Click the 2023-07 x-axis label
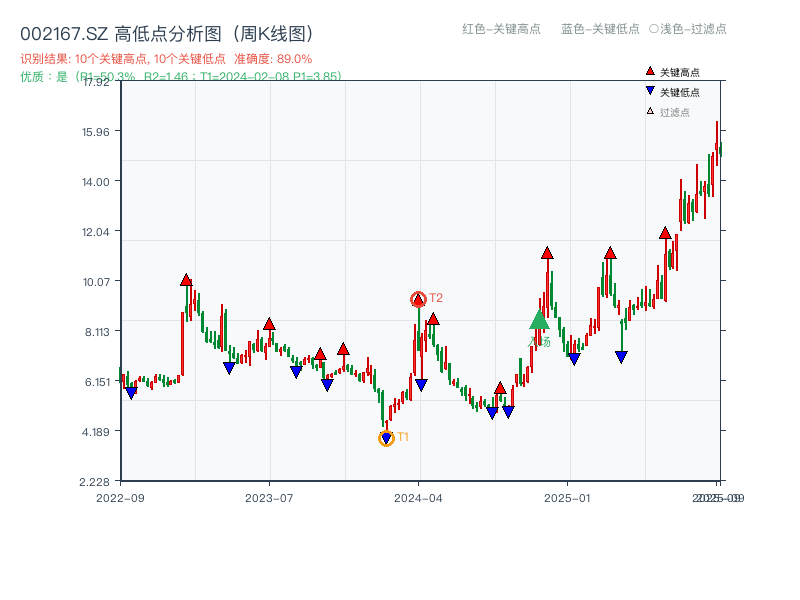Viewport: 800px width, 600px height. tap(269, 498)
